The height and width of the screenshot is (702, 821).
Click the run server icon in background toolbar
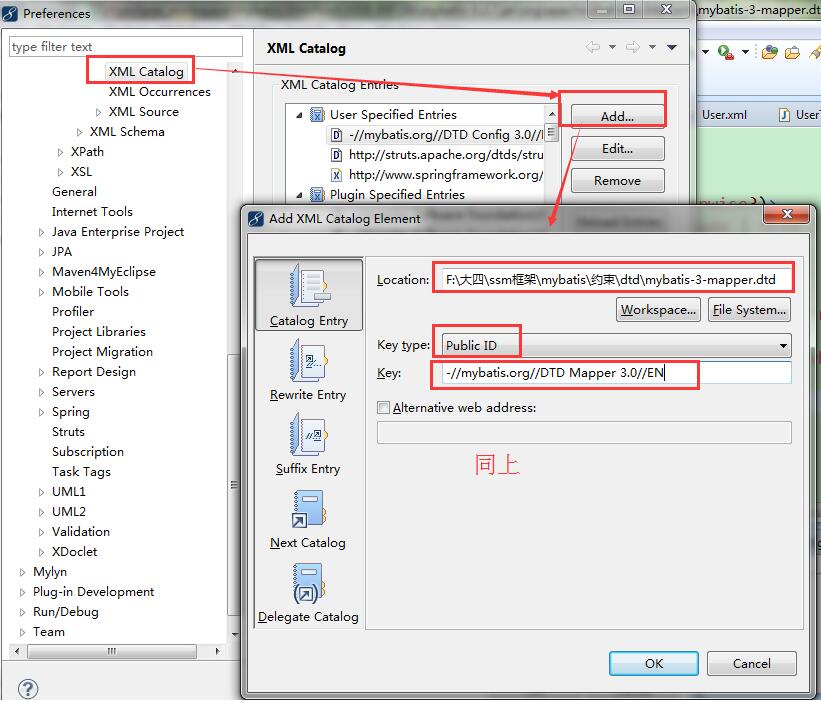(x=725, y=52)
